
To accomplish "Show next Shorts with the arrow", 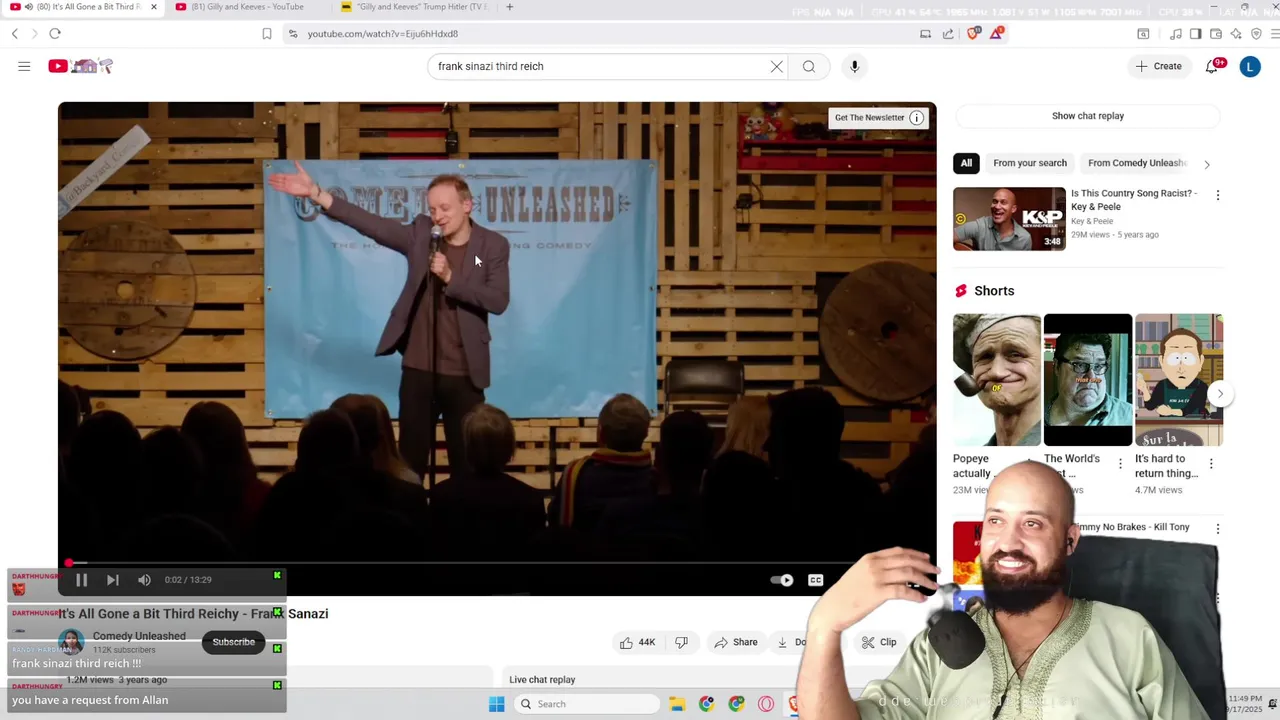I will click(1220, 394).
